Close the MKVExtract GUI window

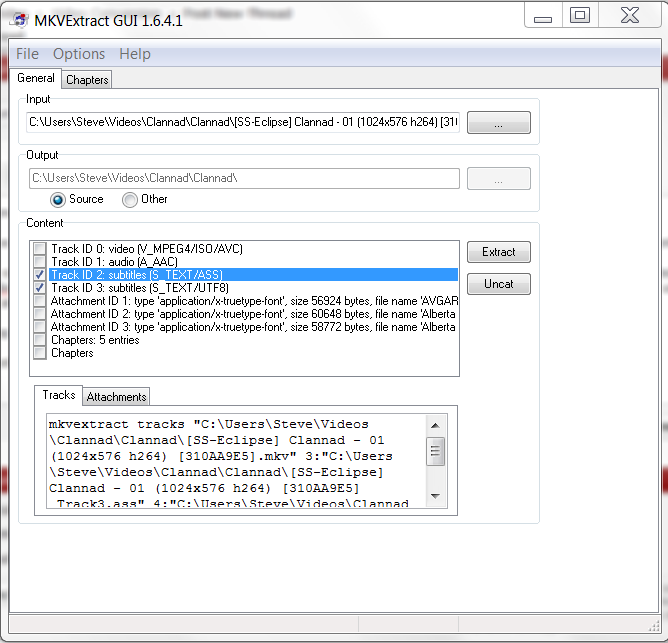(x=630, y=15)
